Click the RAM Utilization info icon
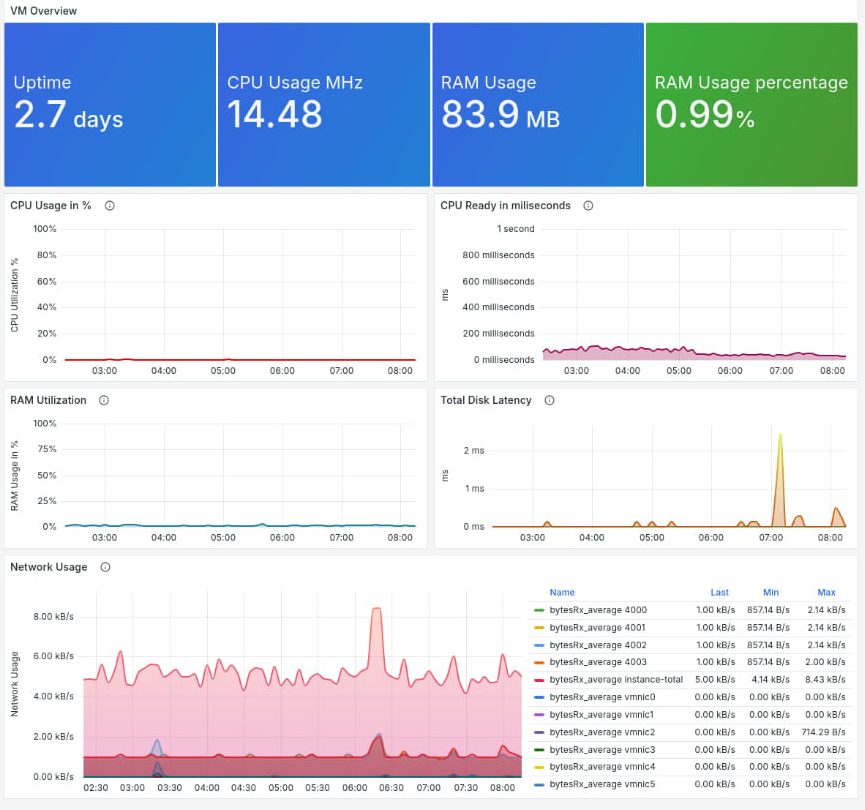The width and height of the screenshot is (865, 810). pos(104,400)
